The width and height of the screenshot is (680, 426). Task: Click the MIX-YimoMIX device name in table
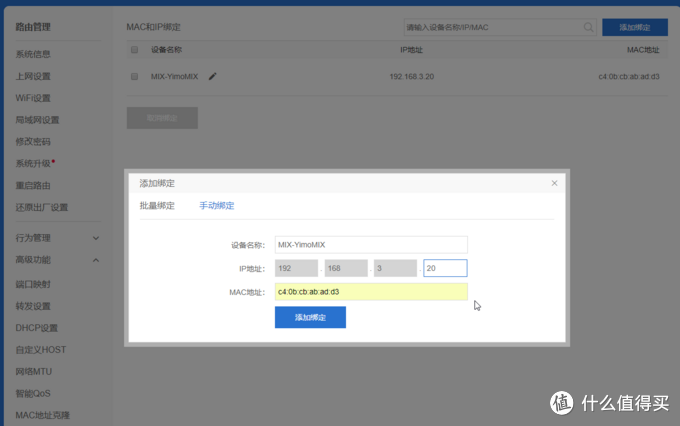click(174, 76)
